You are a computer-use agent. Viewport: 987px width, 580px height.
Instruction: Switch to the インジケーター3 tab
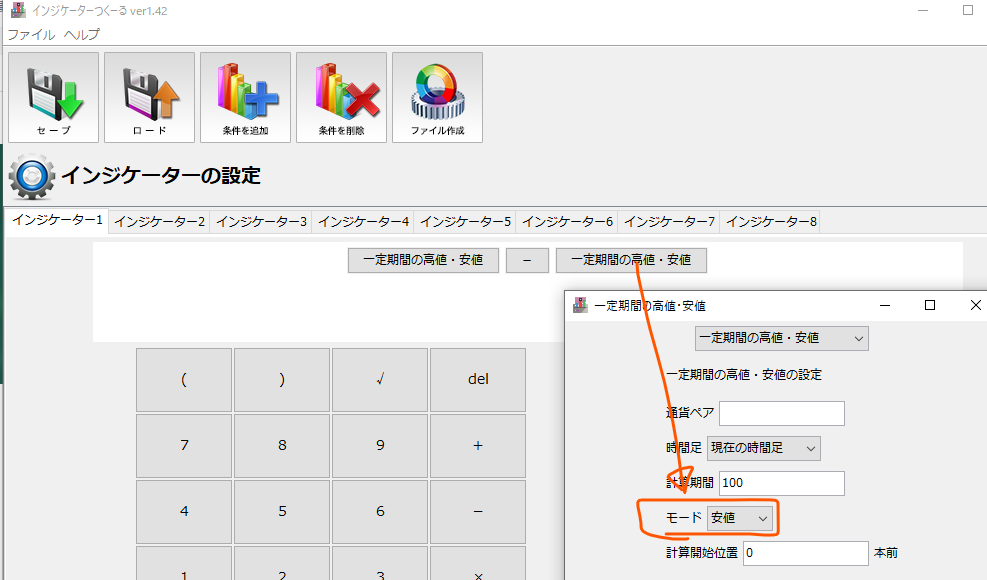(x=261, y=221)
